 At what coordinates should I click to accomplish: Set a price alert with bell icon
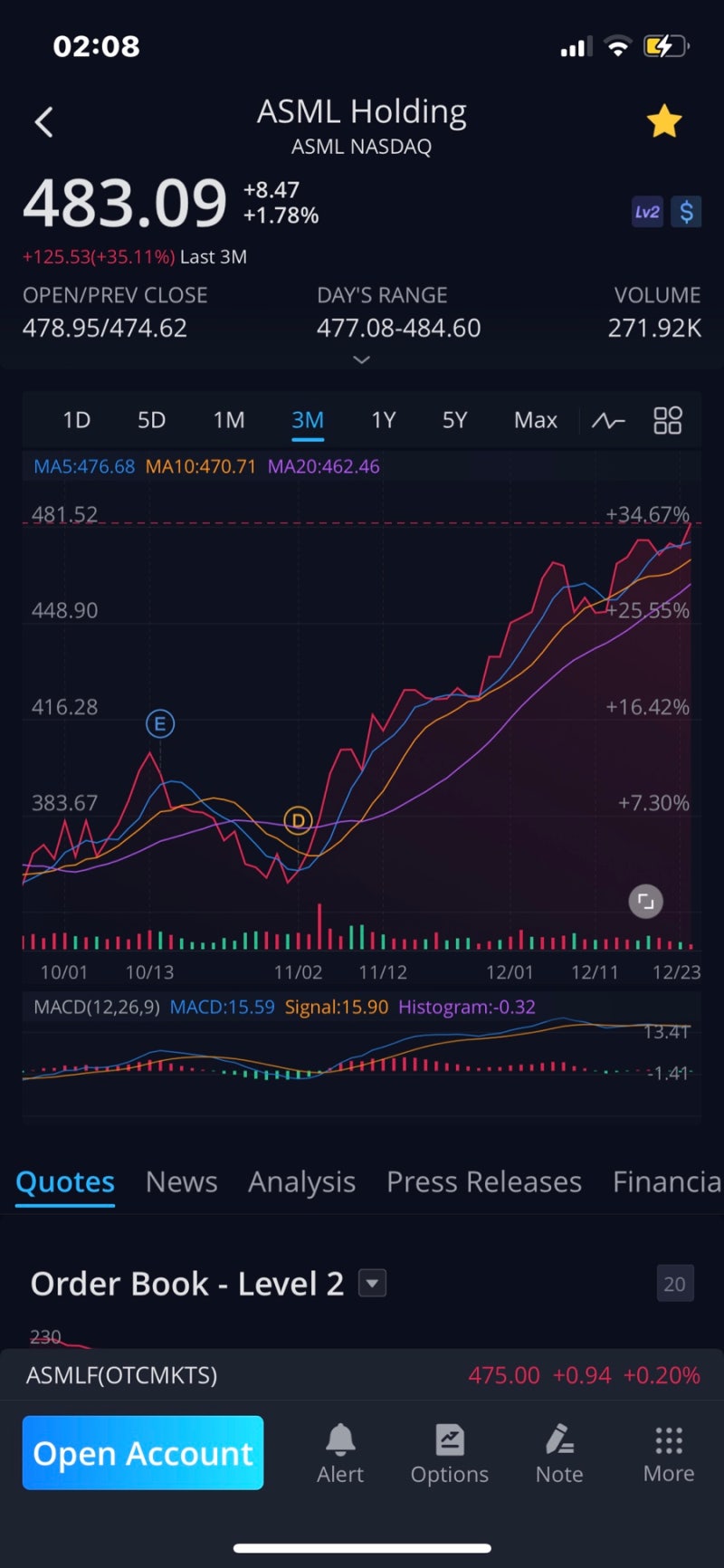pyautogui.click(x=340, y=1452)
